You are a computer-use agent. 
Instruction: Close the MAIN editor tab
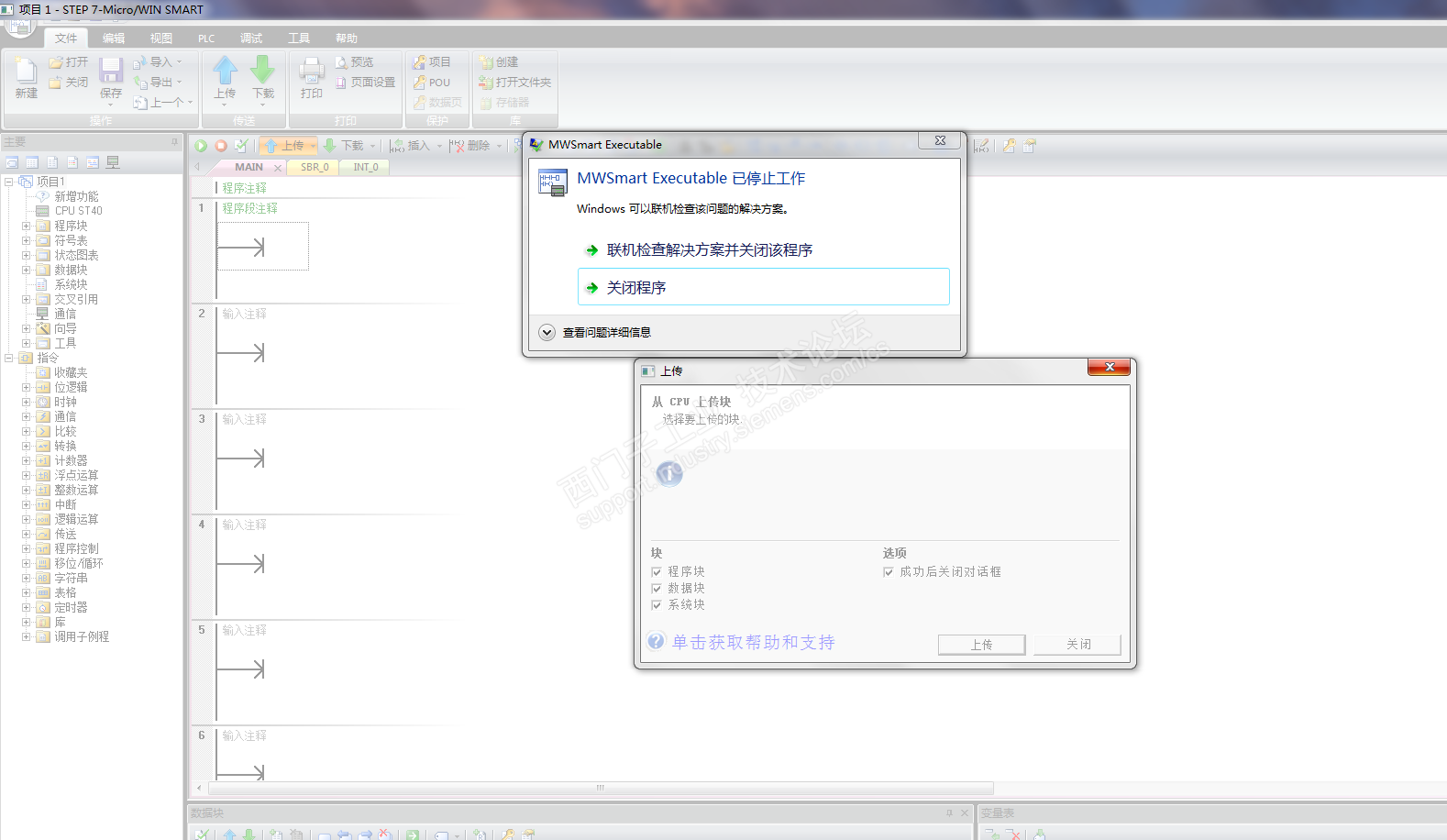click(278, 168)
